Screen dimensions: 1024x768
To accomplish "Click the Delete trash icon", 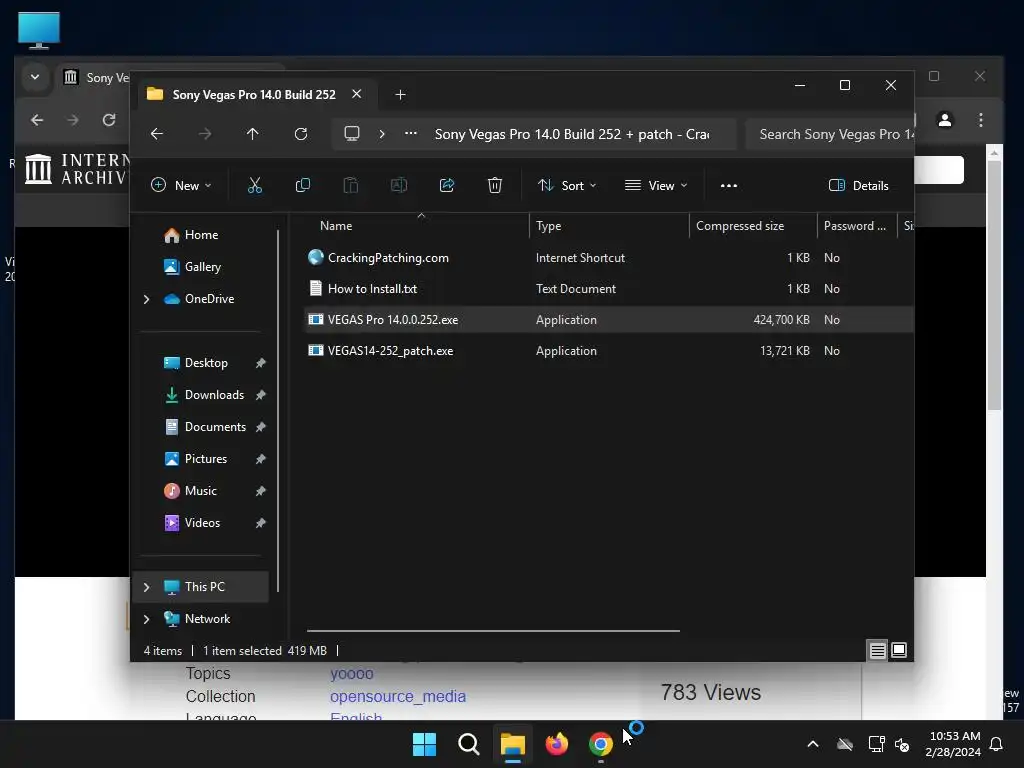I will pyautogui.click(x=494, y=185).
